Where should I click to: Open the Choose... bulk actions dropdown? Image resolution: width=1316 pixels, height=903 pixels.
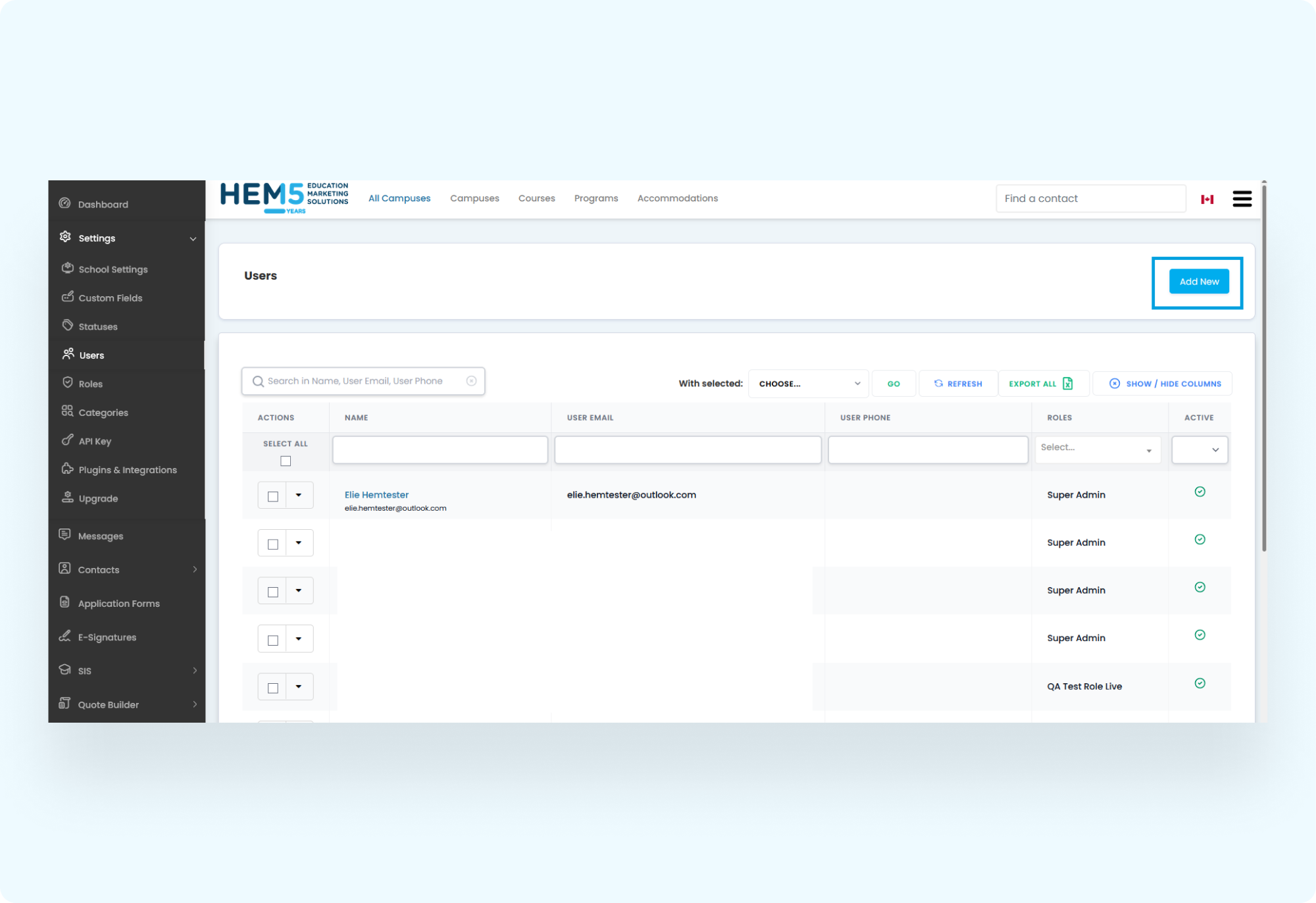coord(808,383)
